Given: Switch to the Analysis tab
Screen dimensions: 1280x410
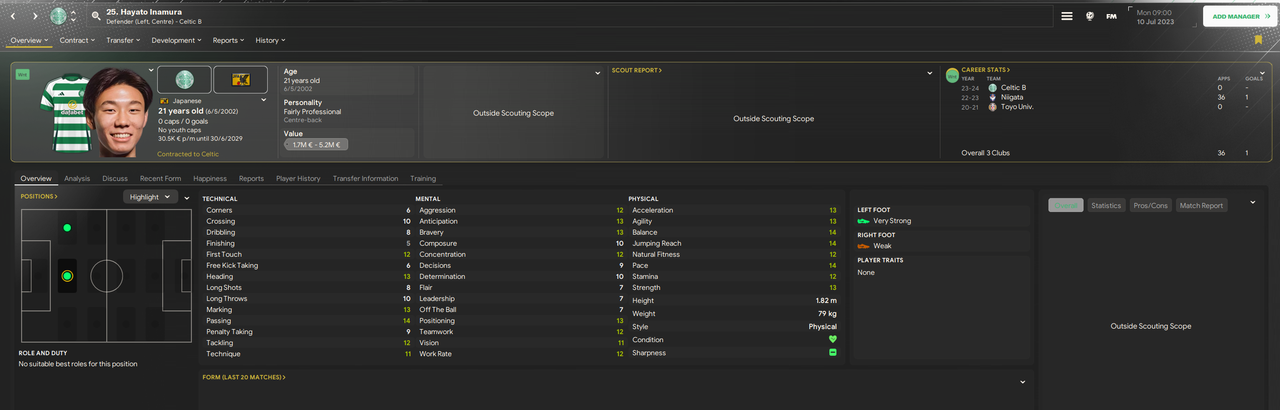Looking at the screenshot, I should coord(77,178).
